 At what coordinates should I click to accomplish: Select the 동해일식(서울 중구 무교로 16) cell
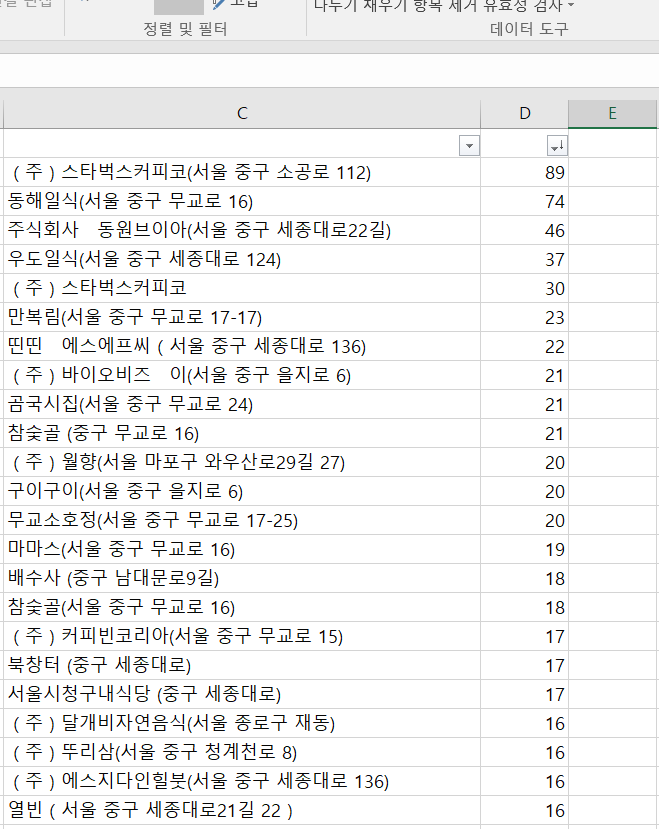pos(242,201)
